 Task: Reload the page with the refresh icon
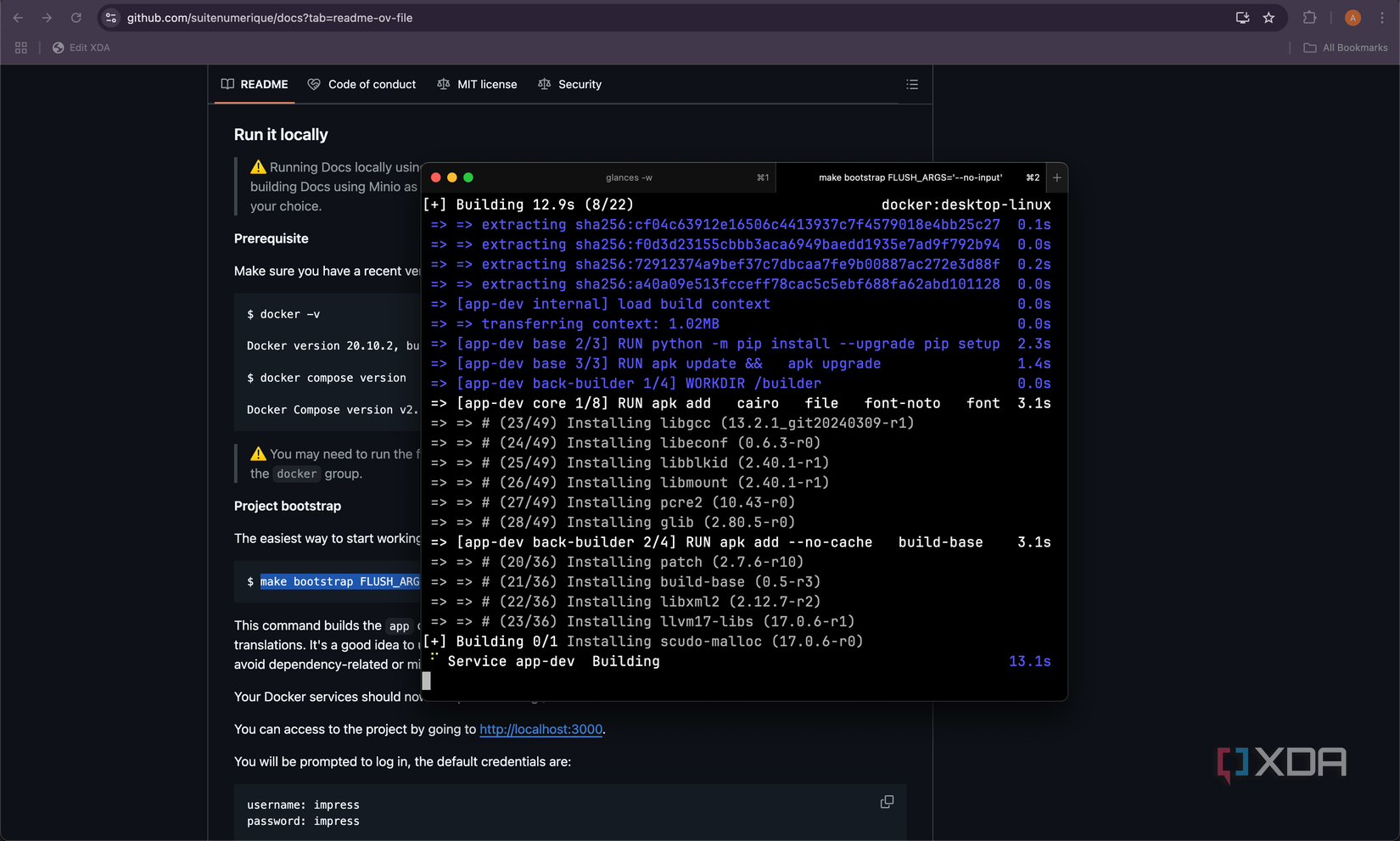(76, 17)
